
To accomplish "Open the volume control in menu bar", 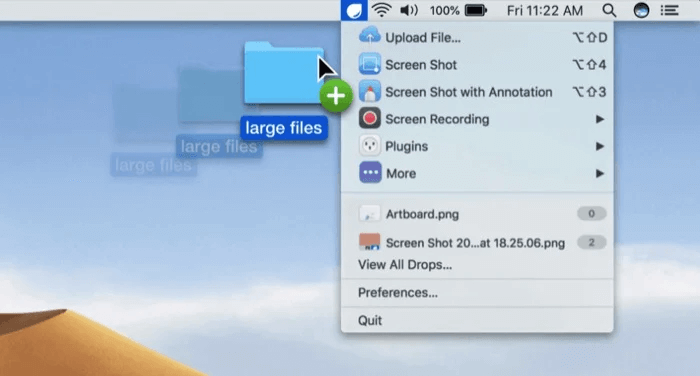I will pyautogui.click(x=408, y=10).
